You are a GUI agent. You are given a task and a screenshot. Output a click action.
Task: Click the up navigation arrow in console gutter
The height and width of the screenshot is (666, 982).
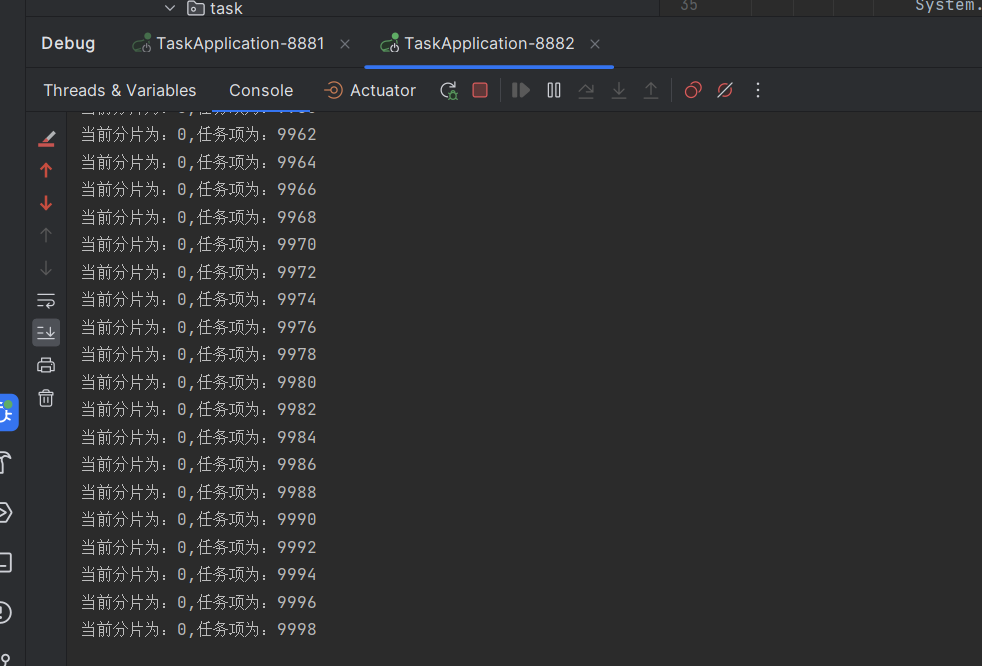[46, 170]
